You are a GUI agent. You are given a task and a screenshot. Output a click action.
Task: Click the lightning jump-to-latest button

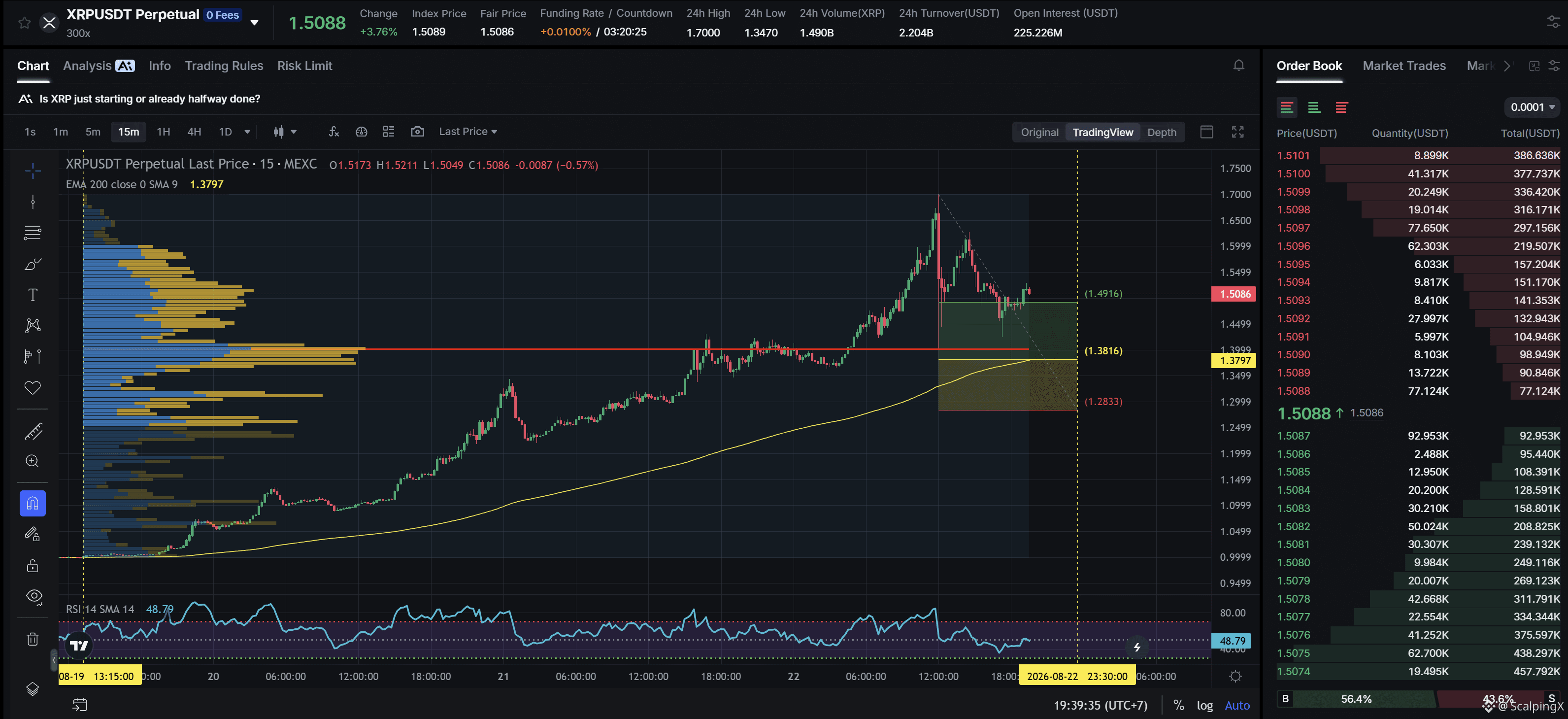tap(1136, 647)
